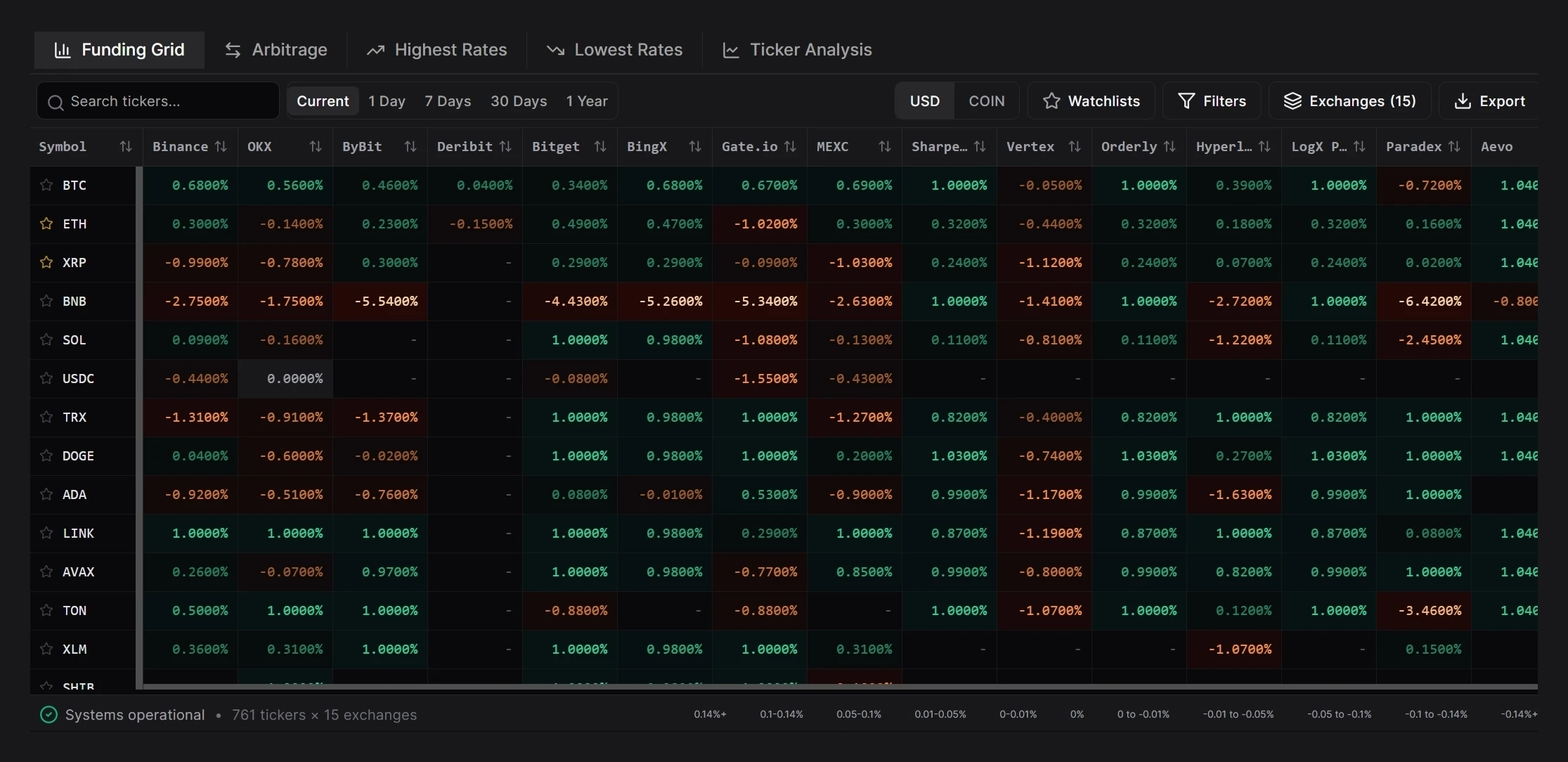This screenshot has width=1568, height=762.
Task: Click ETH Gate.io -1.0200% cell
Action: tap(759, 224)
